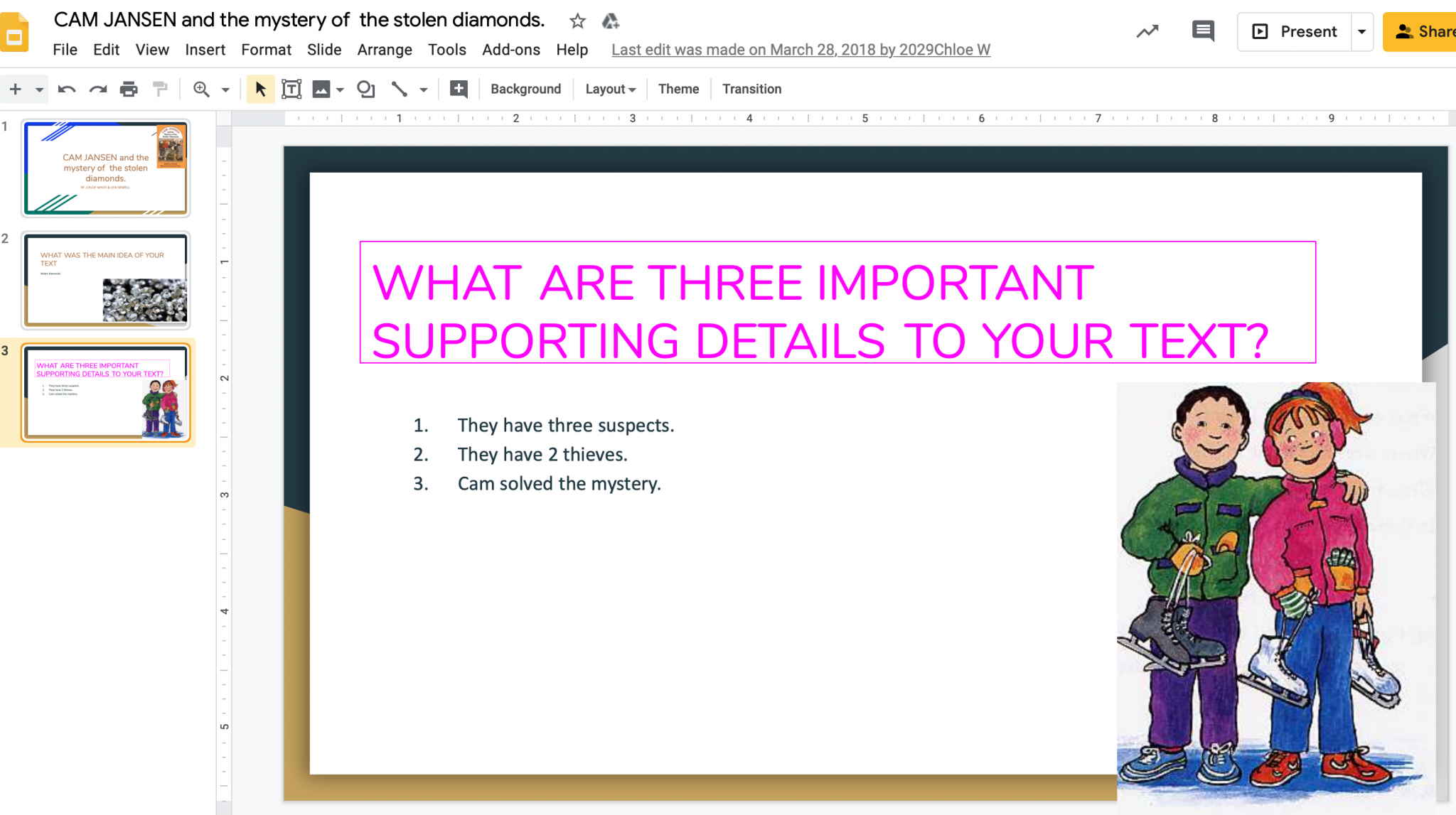Click the pink slide heading text box
This screenshot has width=1456, height=815.
click(837, 303)
